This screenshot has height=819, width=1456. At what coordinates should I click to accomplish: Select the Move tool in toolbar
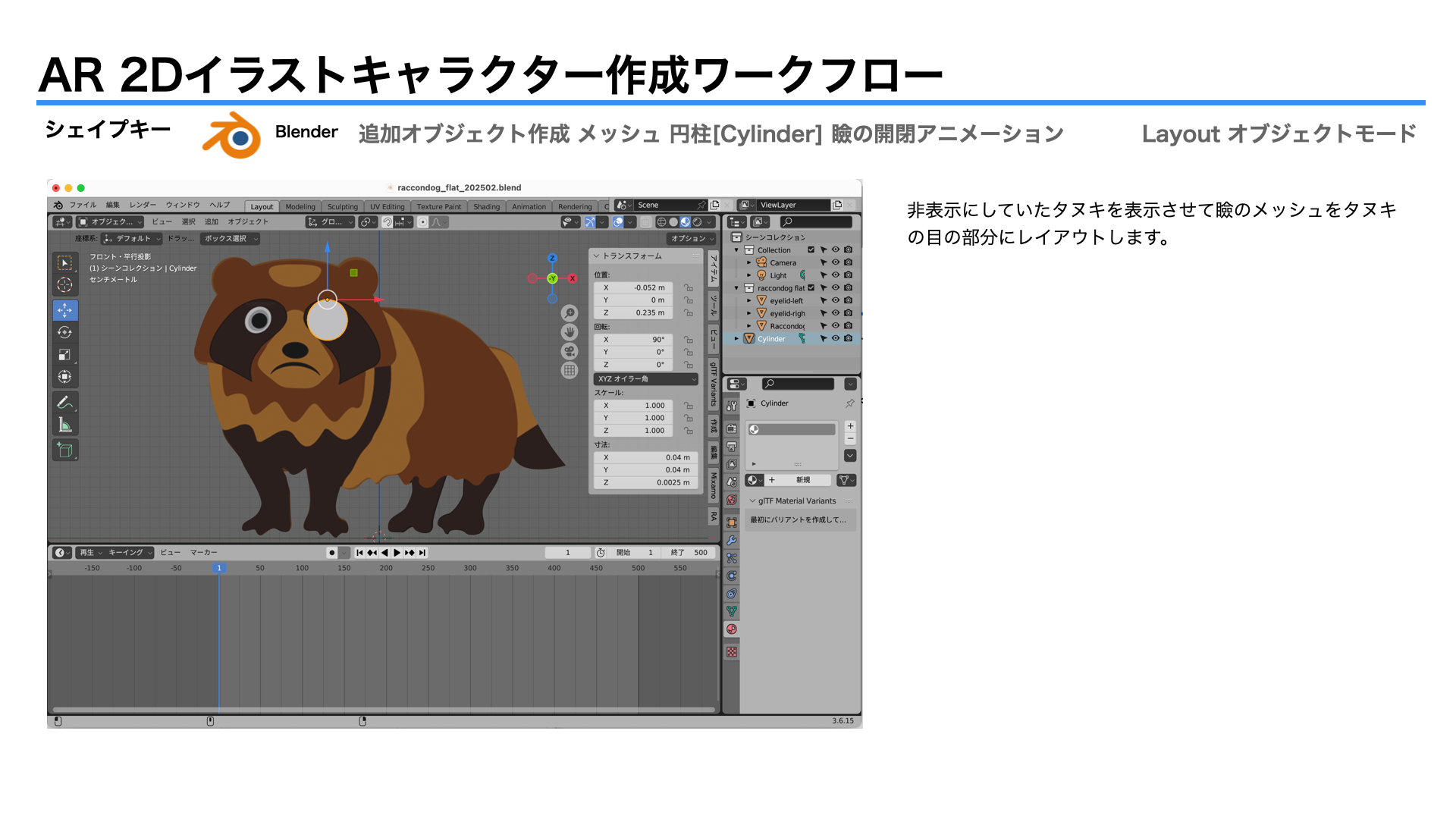click(x=65, y=310)
